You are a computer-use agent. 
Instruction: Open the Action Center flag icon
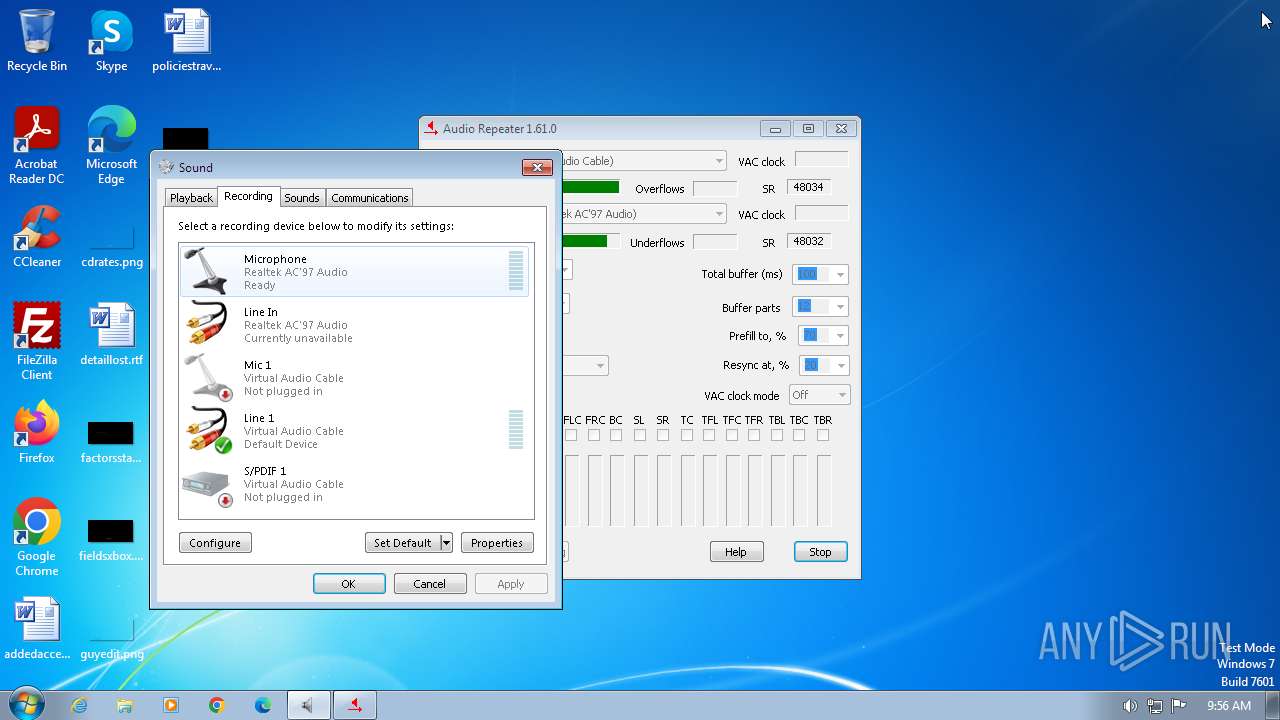pyautogui.click(x=1179, y=706)
